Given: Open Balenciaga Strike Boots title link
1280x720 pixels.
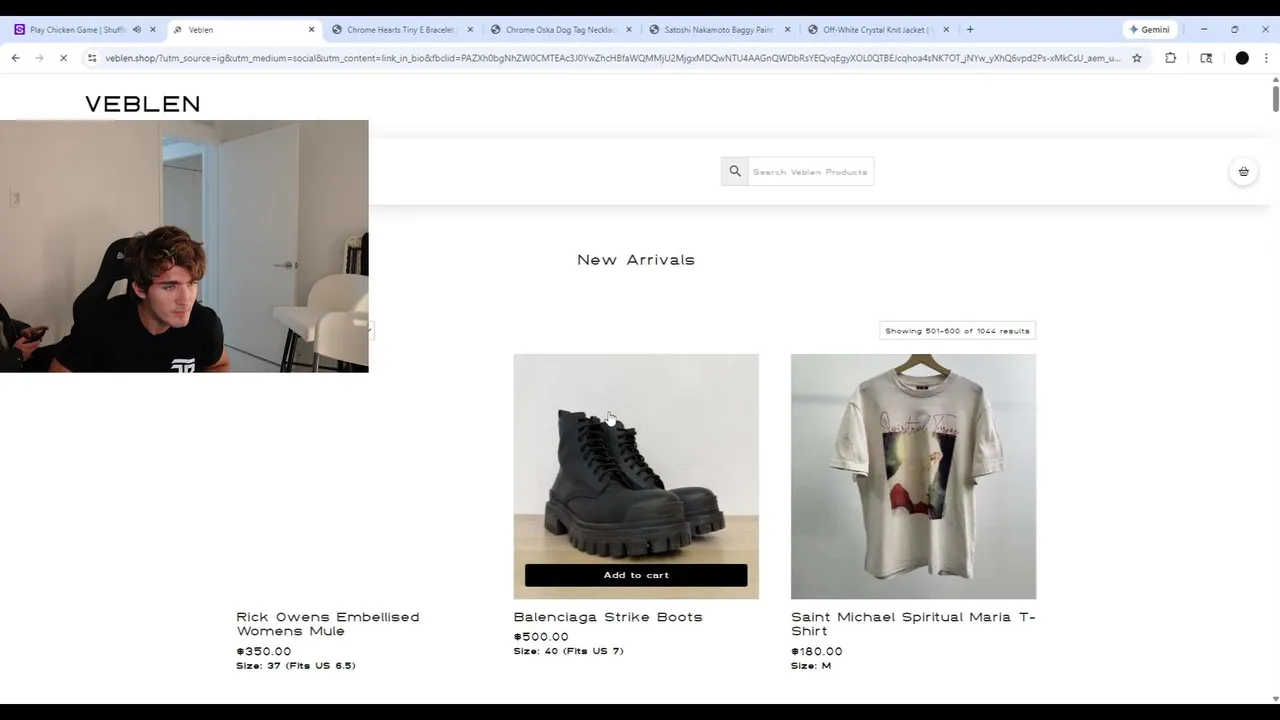Looking at the screenshot, I should point(608,617).
